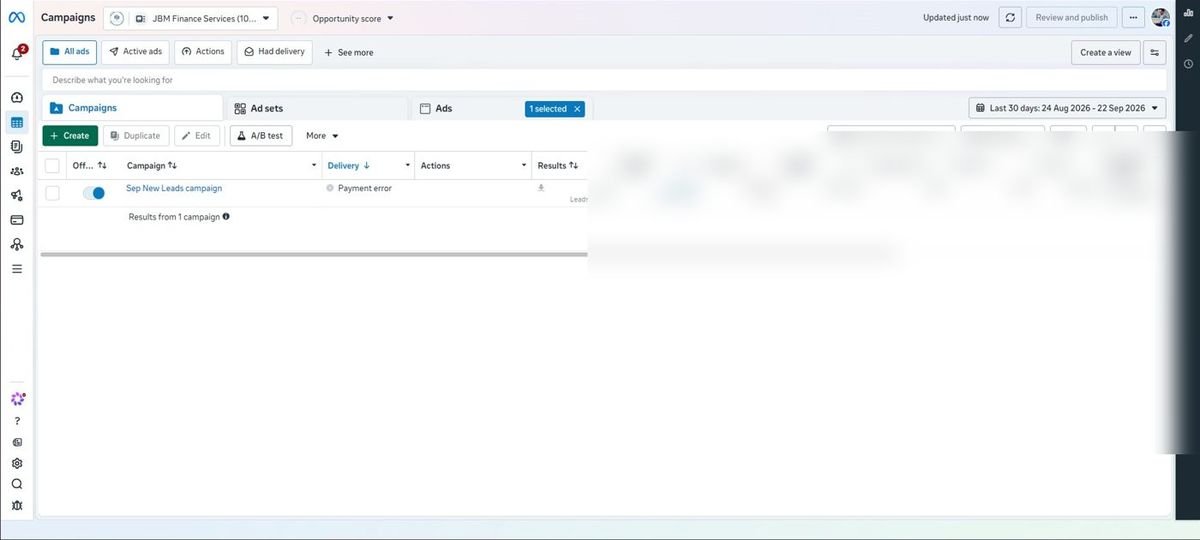Open Delivery column dropdown arrow

[407, 166]
